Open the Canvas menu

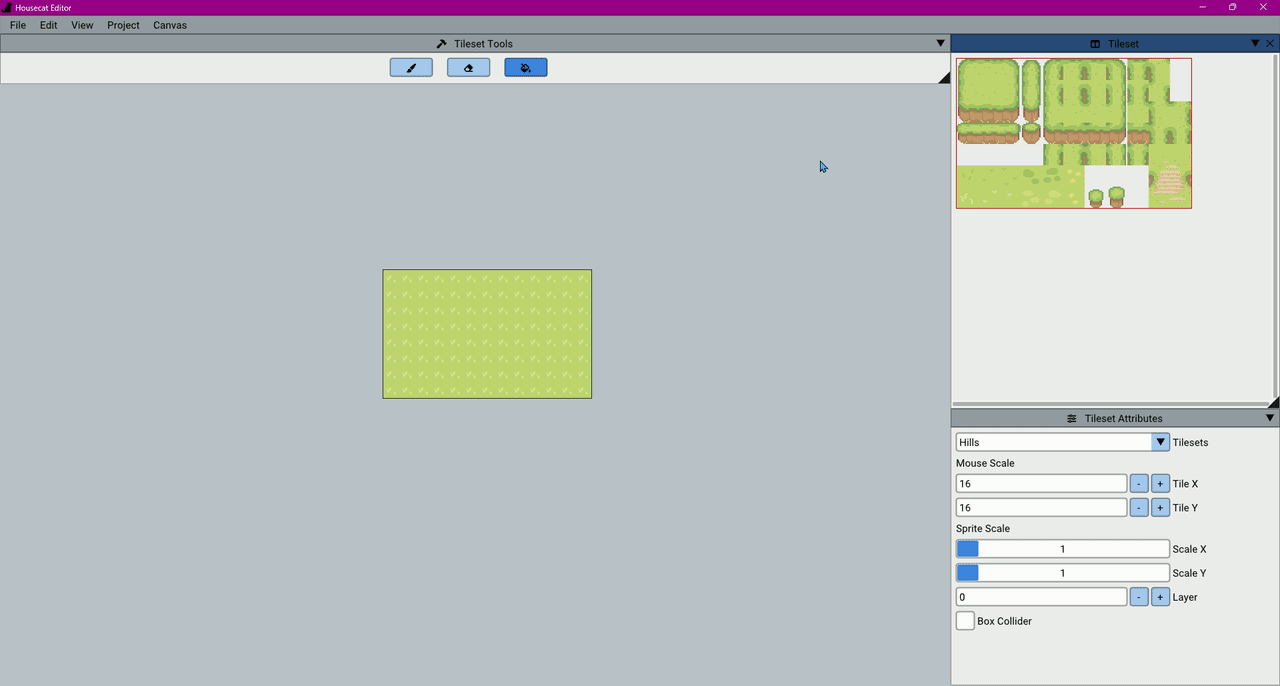[x=170, y=25]
